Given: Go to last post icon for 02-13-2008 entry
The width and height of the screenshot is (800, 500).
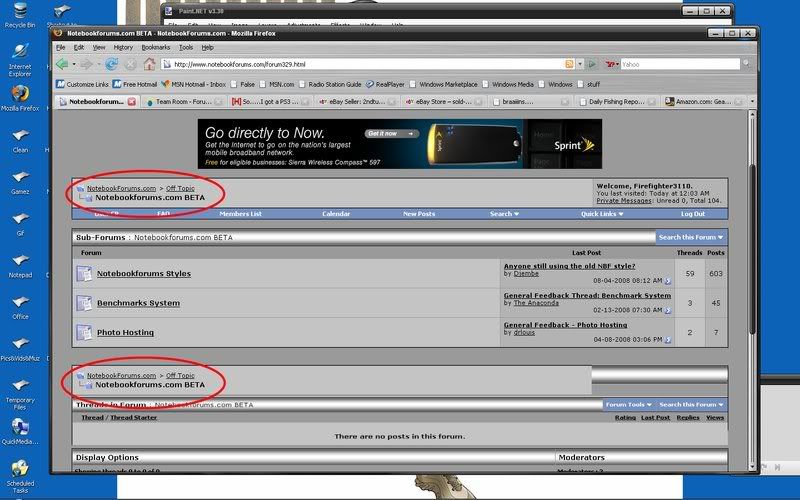Looking at the screenshot, I should click(x=668, y=310).
